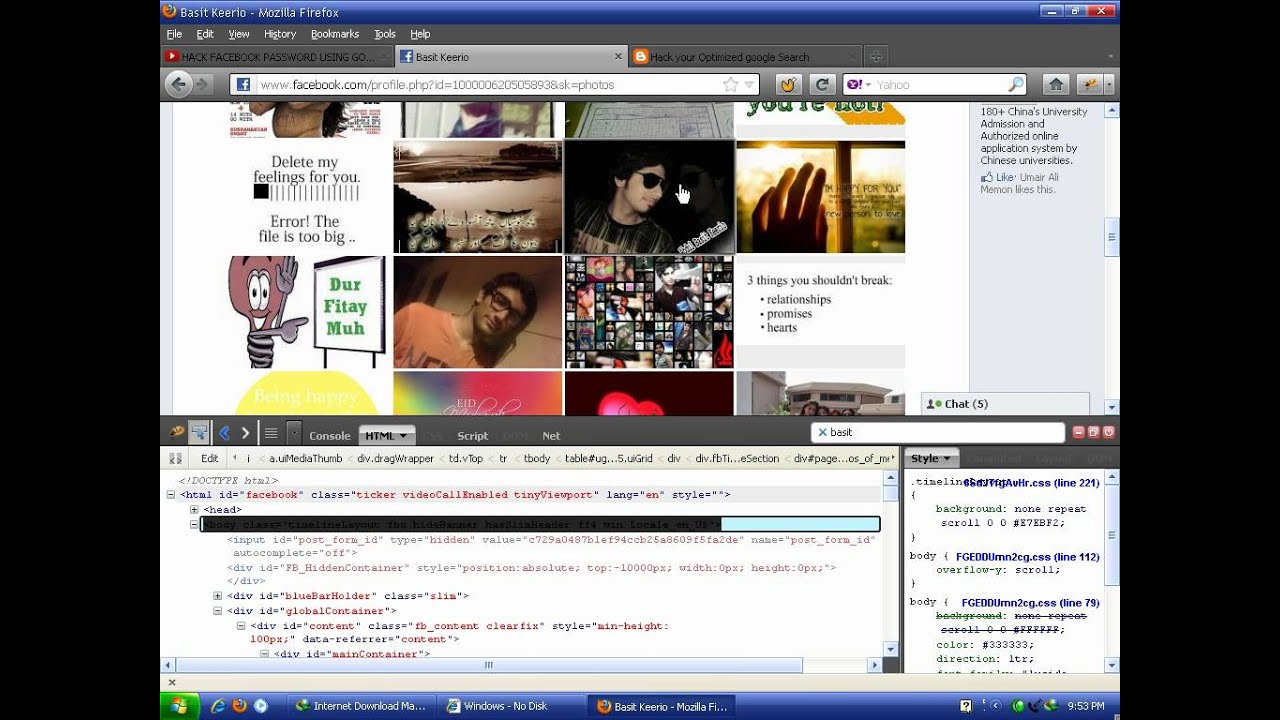The image size is (1280, 720).
Task: Click the Windows Start button
Action: 181,706
